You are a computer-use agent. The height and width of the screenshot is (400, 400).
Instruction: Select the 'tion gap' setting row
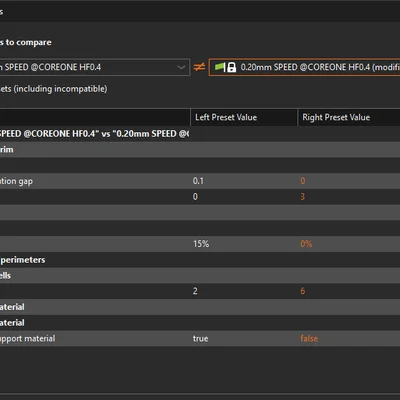(x=200, y=181)
